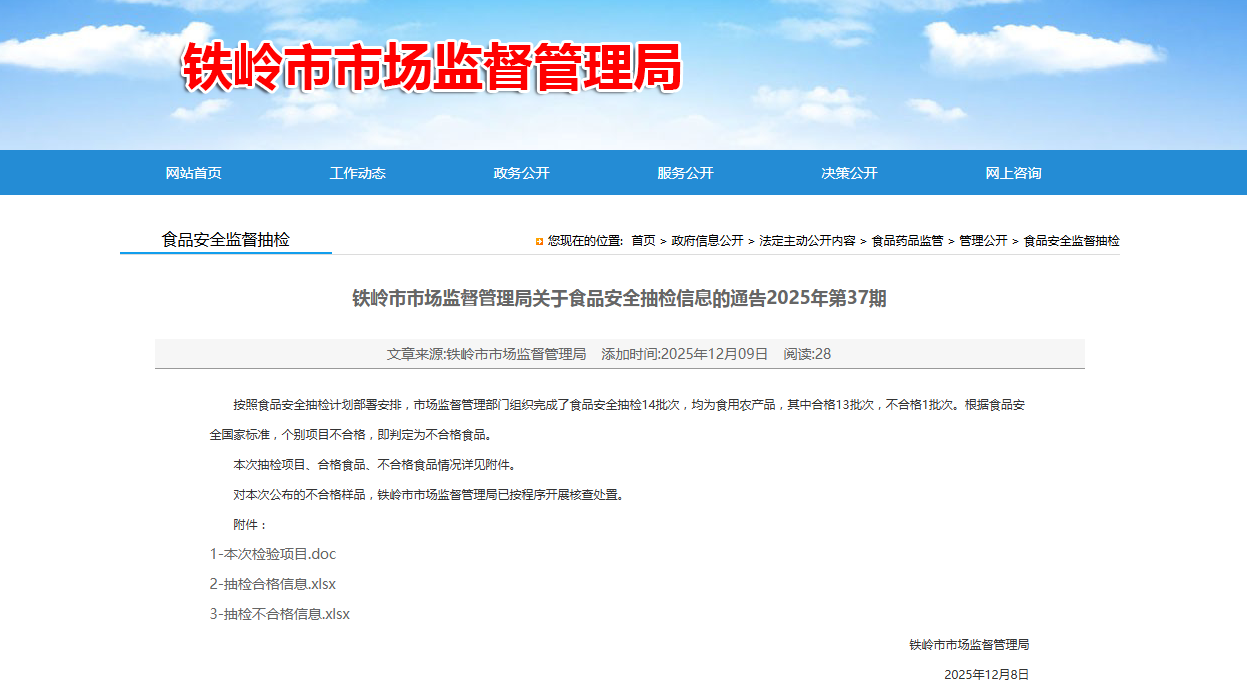This screenshot has height=694, width=1247.
Task: Click the paragraph starting 本次抽检项目
Action: [x=375, y=465]
